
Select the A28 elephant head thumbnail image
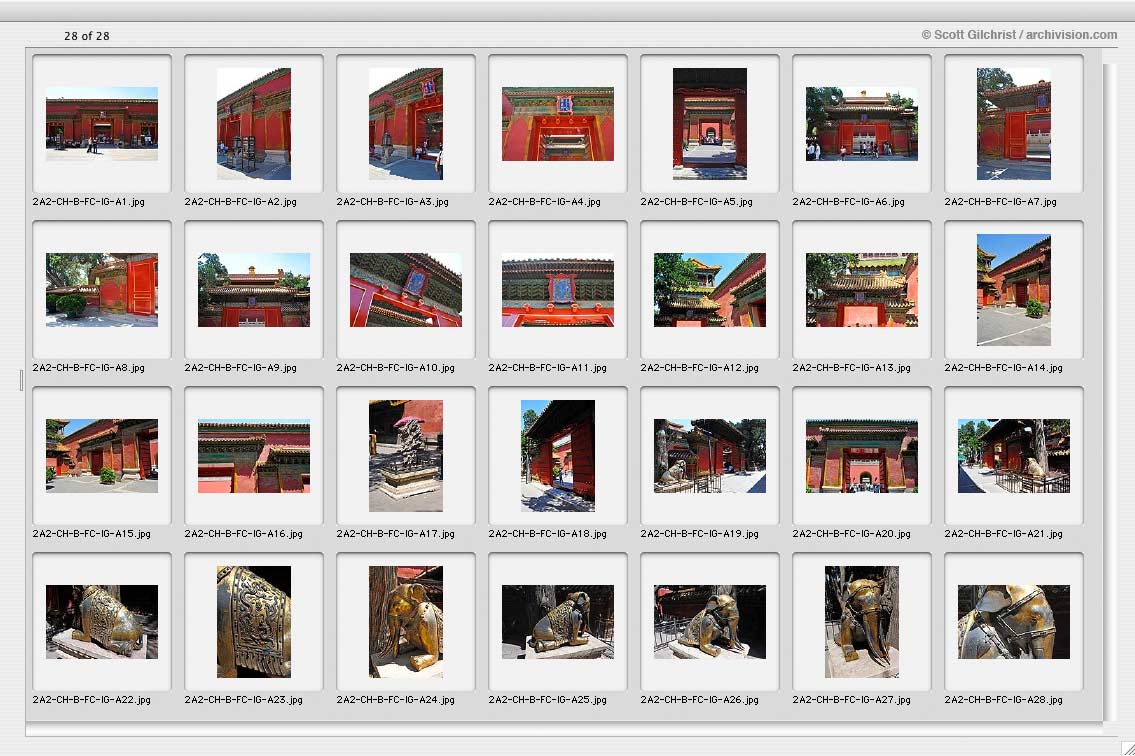pos(1014,621)
